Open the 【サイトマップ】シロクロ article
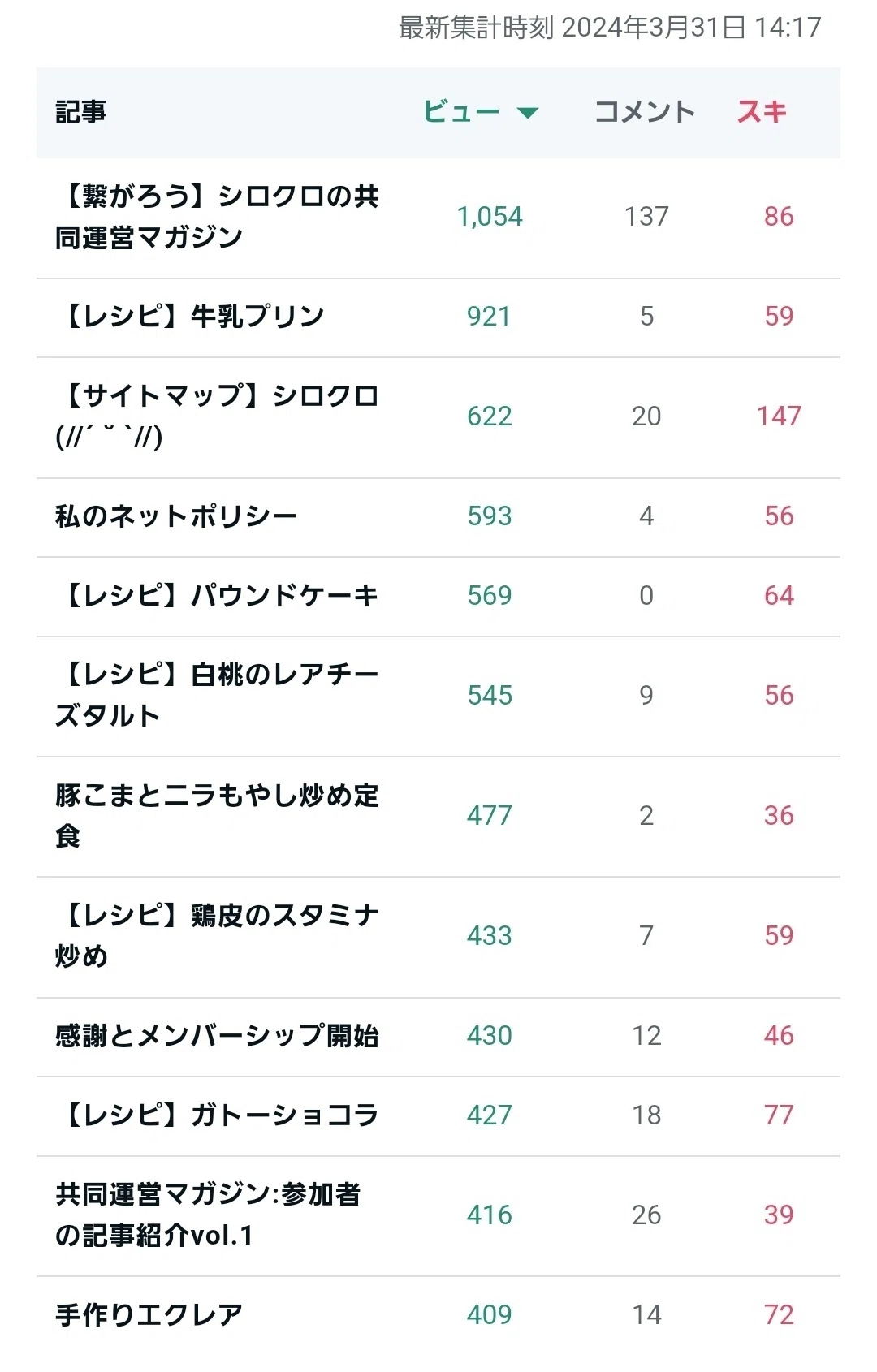Screen dimensions: 877x1372 pyautogui.click(x=217, y=416)
